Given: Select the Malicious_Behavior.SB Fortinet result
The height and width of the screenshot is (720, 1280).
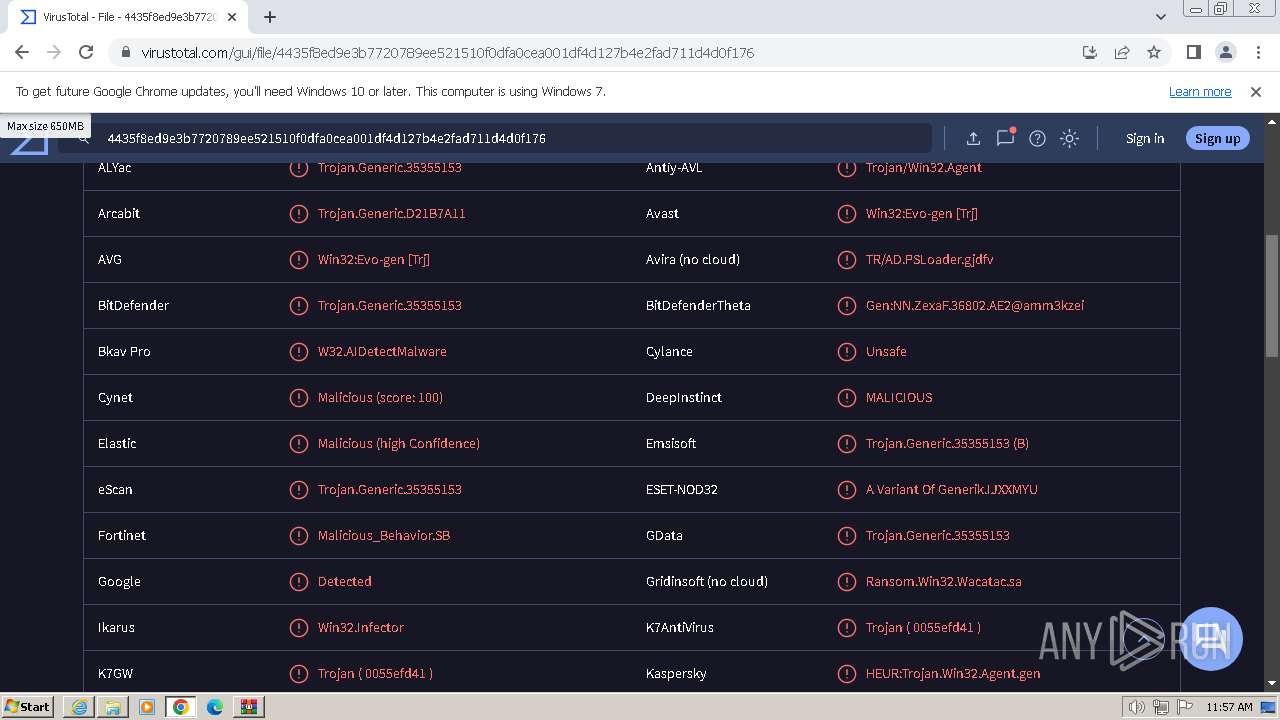Looking at the screenshot, I should [384, 535].
